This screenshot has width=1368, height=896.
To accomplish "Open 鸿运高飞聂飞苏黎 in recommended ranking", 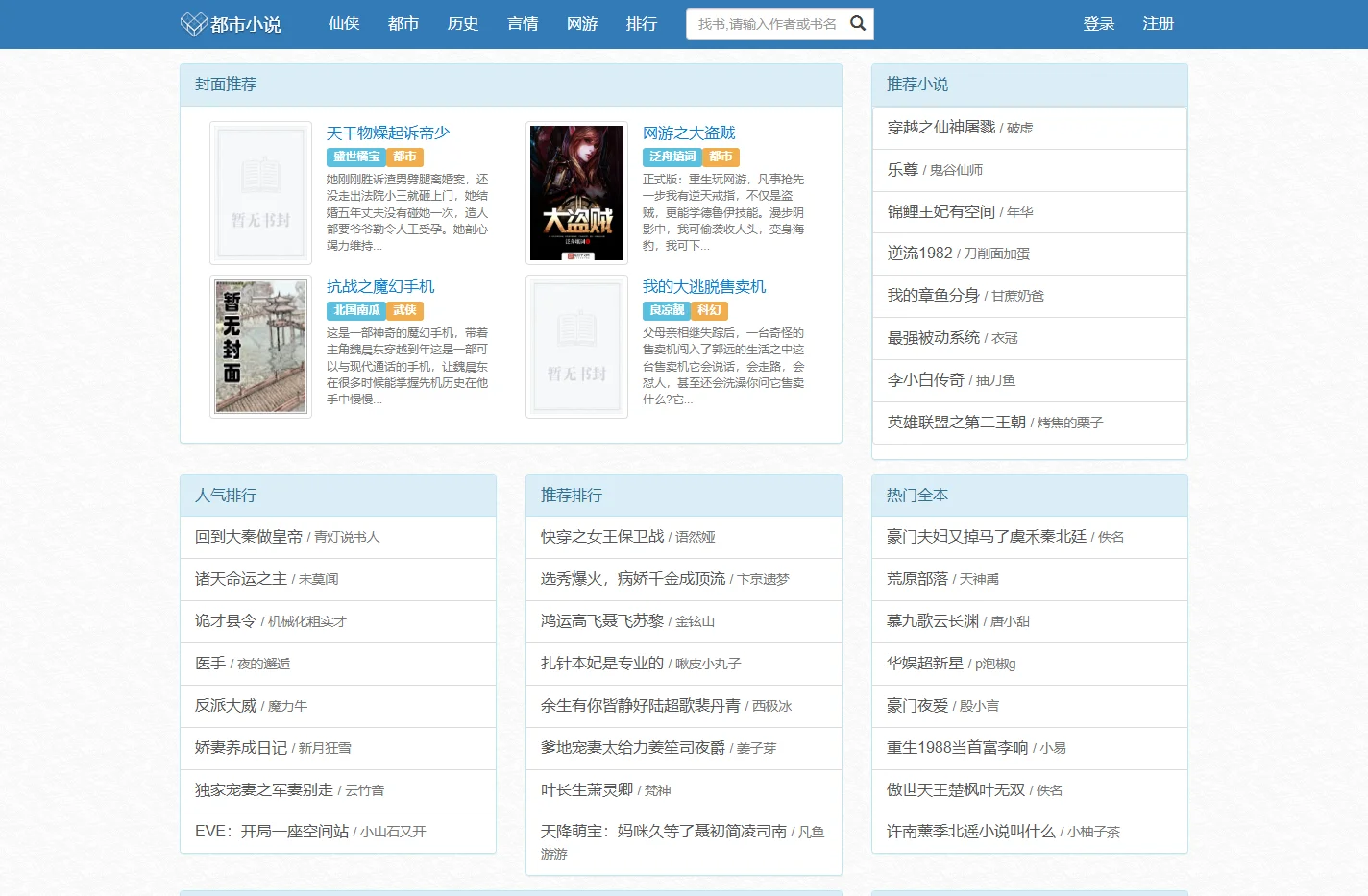I will pyautogui.click(x=602, y=621).
